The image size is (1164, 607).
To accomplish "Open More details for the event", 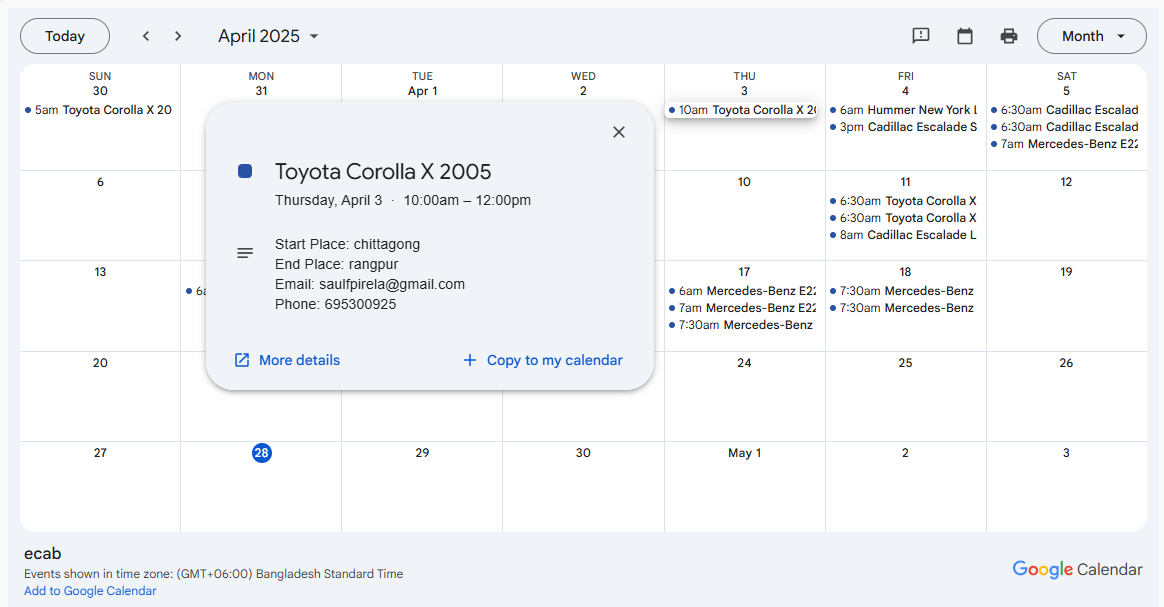I will (287, 361).
